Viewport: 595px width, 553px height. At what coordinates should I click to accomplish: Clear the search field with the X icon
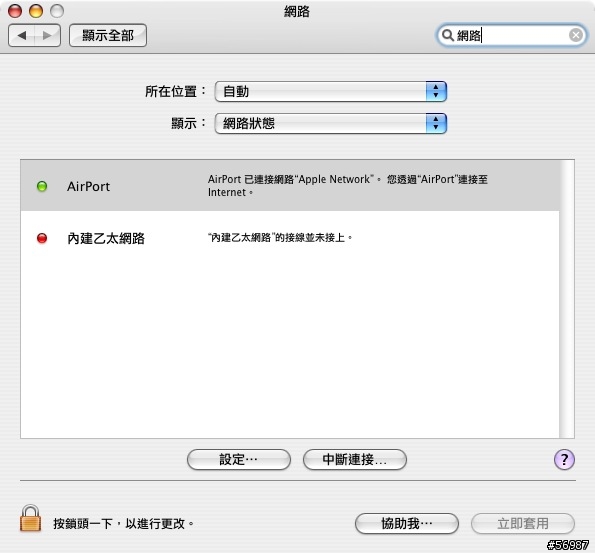[576, 35]
